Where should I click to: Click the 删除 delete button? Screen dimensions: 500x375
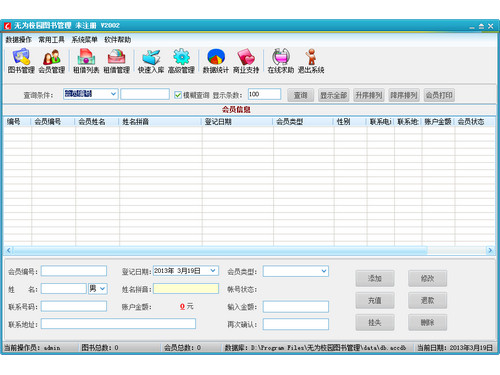(427, 322)
